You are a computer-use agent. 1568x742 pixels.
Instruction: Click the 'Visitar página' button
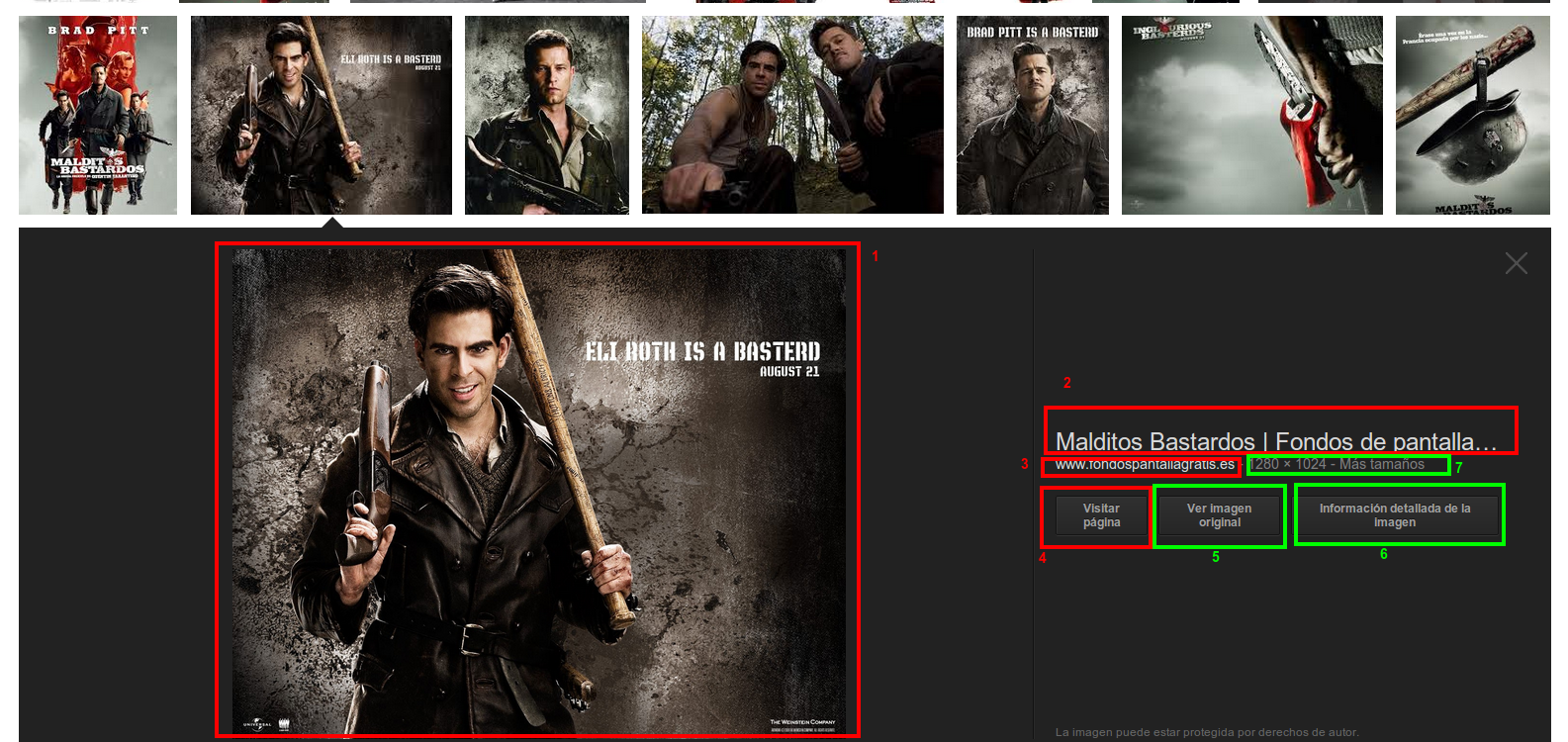coord(1101,515)
